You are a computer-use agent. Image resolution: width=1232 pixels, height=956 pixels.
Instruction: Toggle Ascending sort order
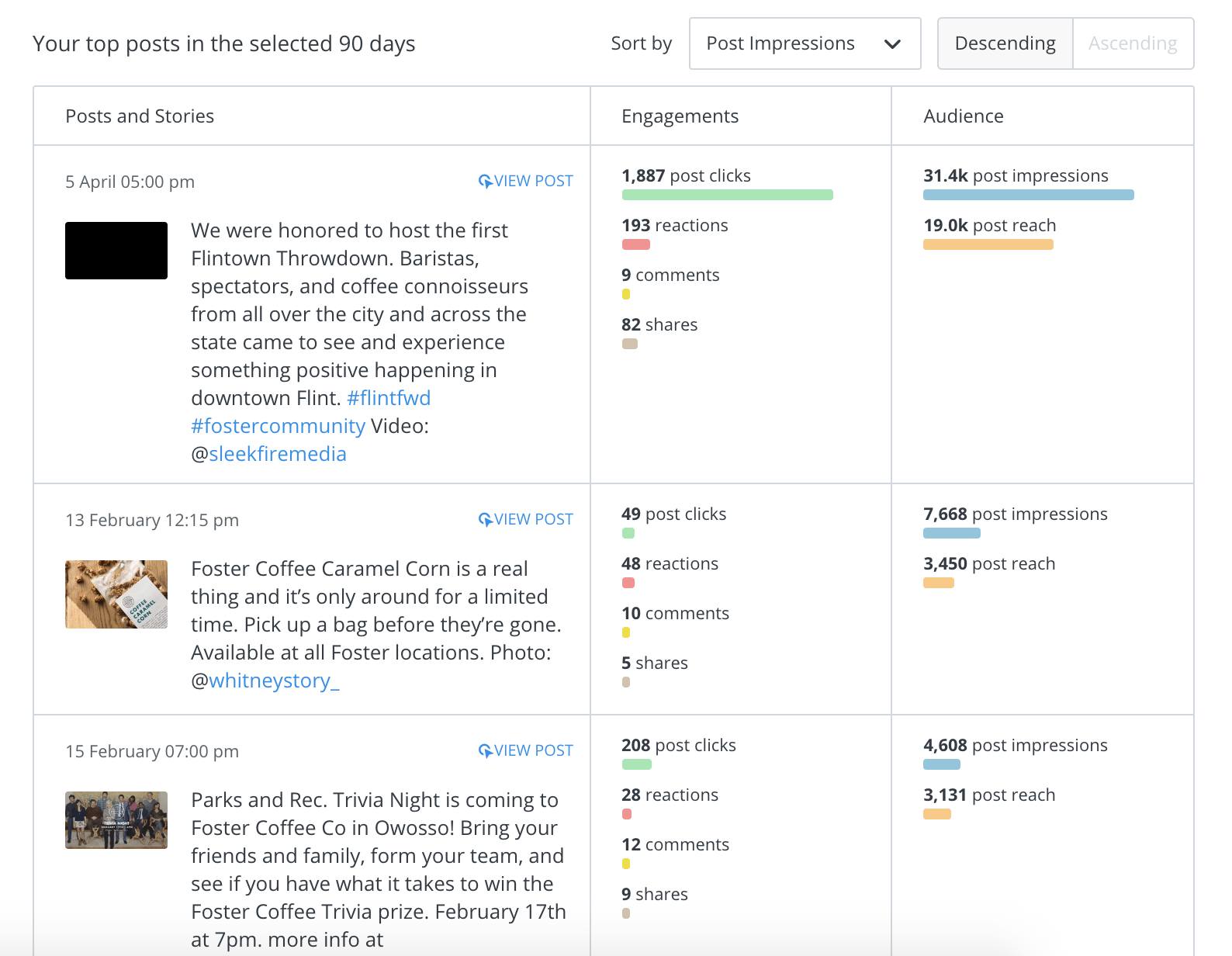(x=1133, y=43)
